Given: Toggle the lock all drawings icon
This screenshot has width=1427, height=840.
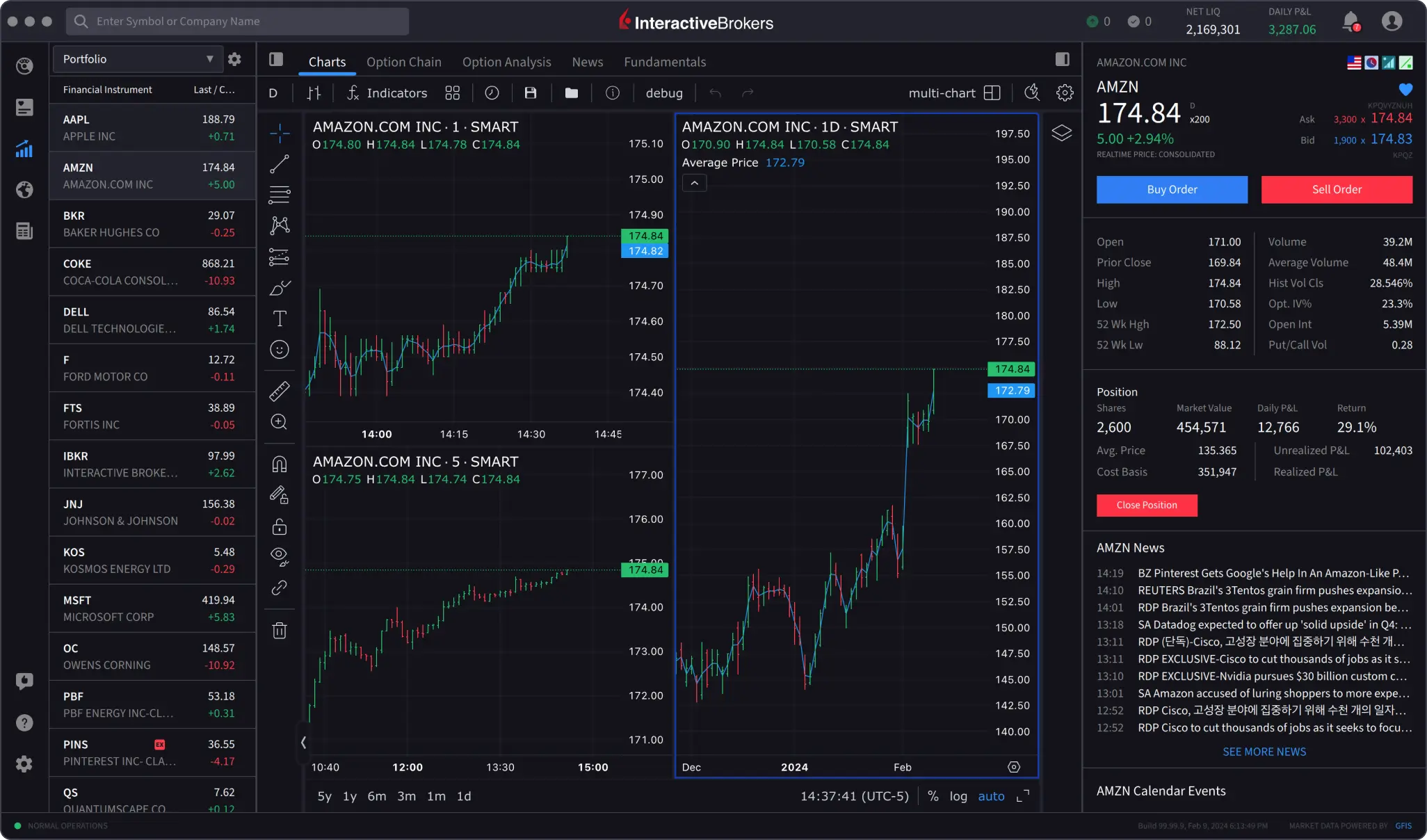Looking at the screenshot, I should click(x=279, y=526).
